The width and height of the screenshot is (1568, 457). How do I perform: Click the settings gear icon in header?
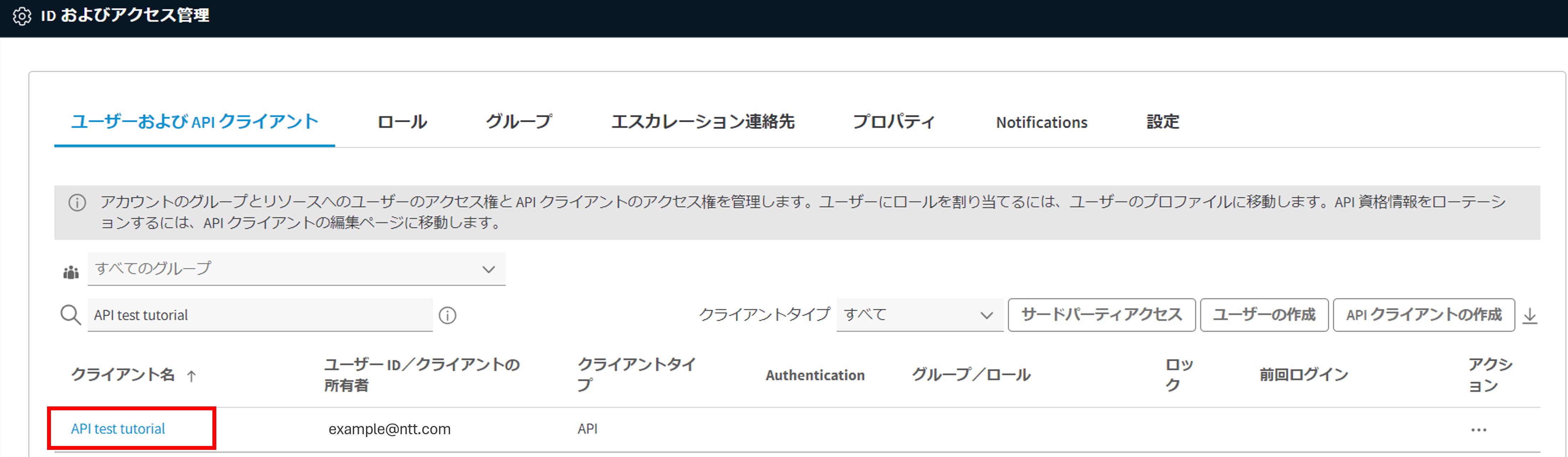pyautogui.click(x=22, y=16)
